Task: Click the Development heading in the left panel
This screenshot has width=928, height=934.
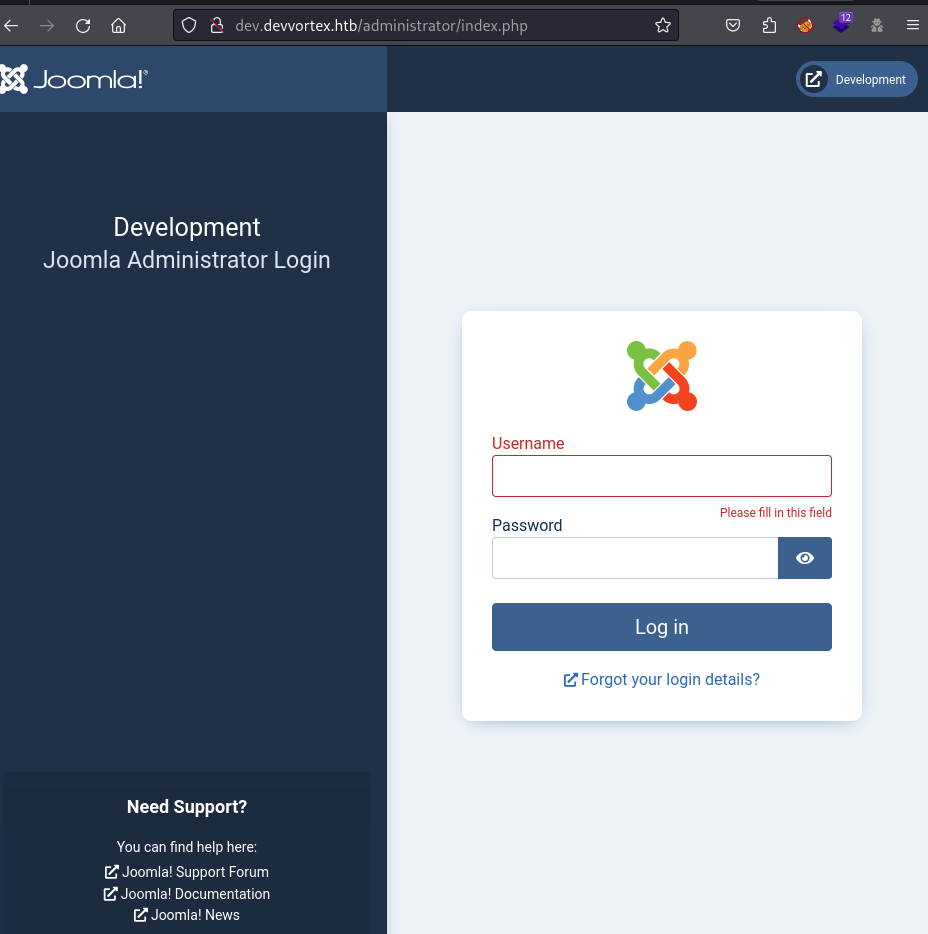Action: pyautogui.click(x=187, y=227)
